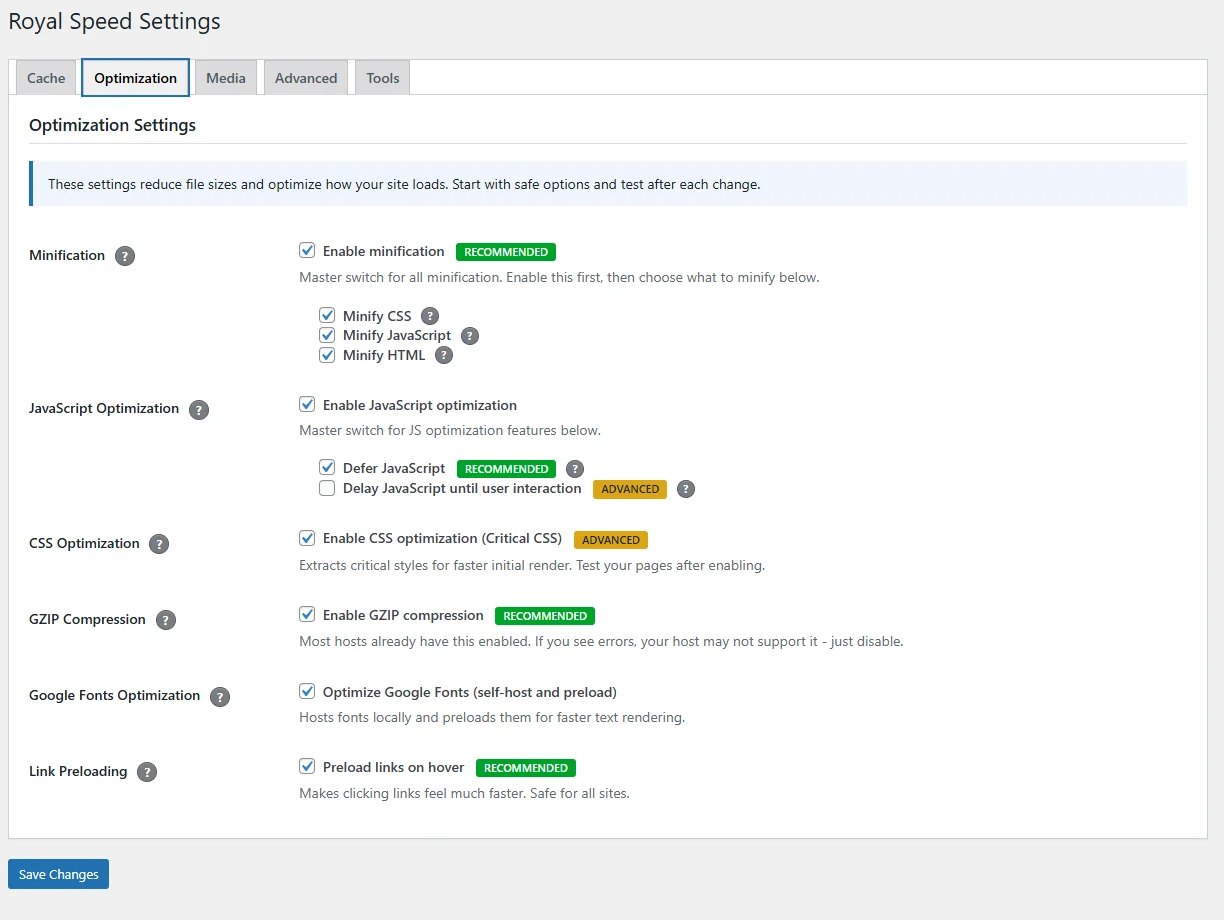Click the Save Changes button
The height and width of the screenshot is (920, 1224).
tap(57, 873)
